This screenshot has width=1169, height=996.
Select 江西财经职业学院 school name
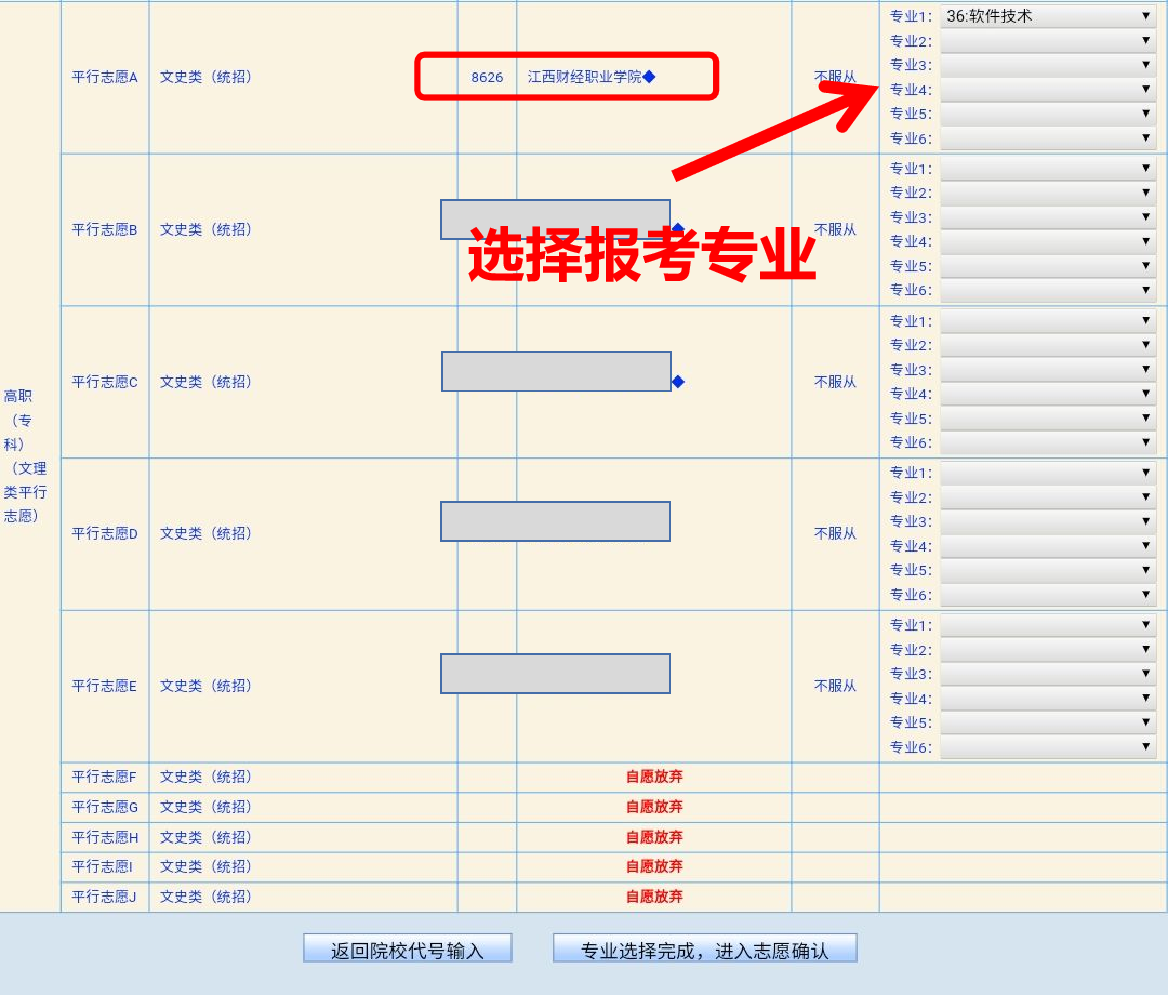click(x=584, y=77)
